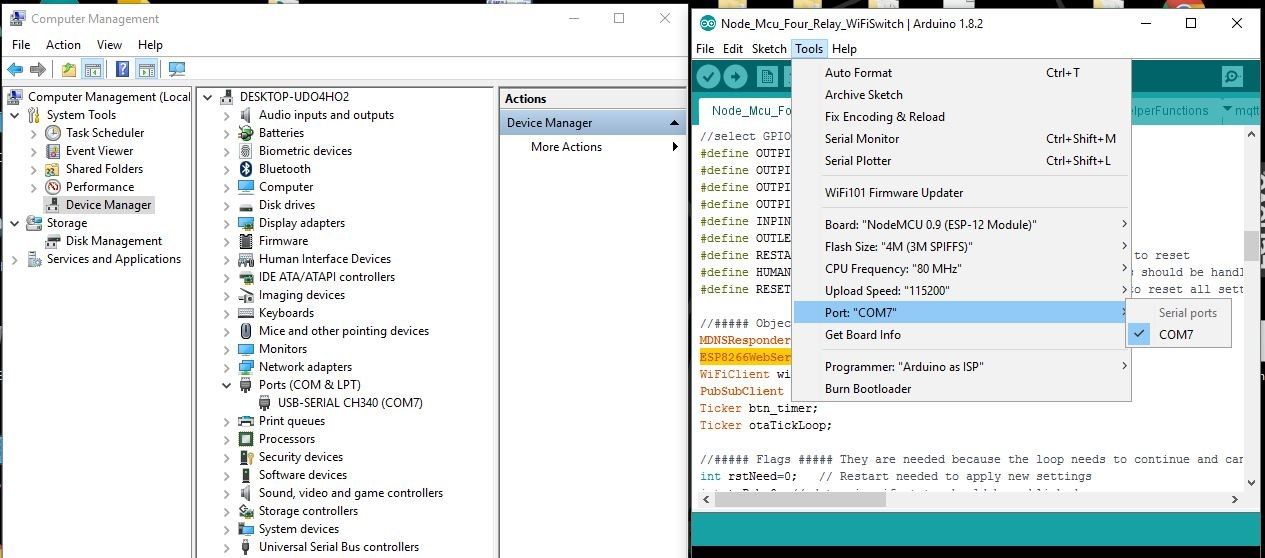Click the Verify checkmark button in Arduino
Screen dimensions: 1265x558
coord(708,76)
